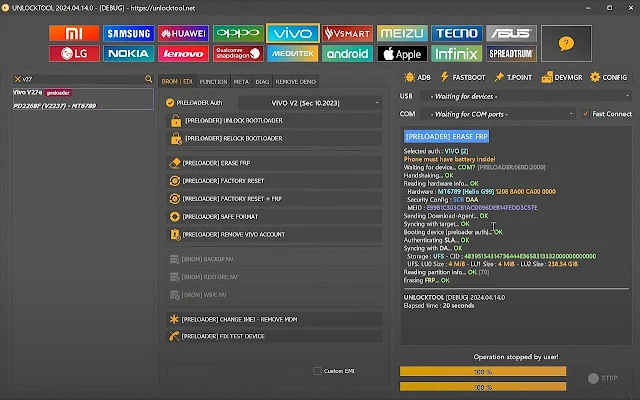Open the Meizu brand tile
The image size is (640, 400).
point(402,33)
